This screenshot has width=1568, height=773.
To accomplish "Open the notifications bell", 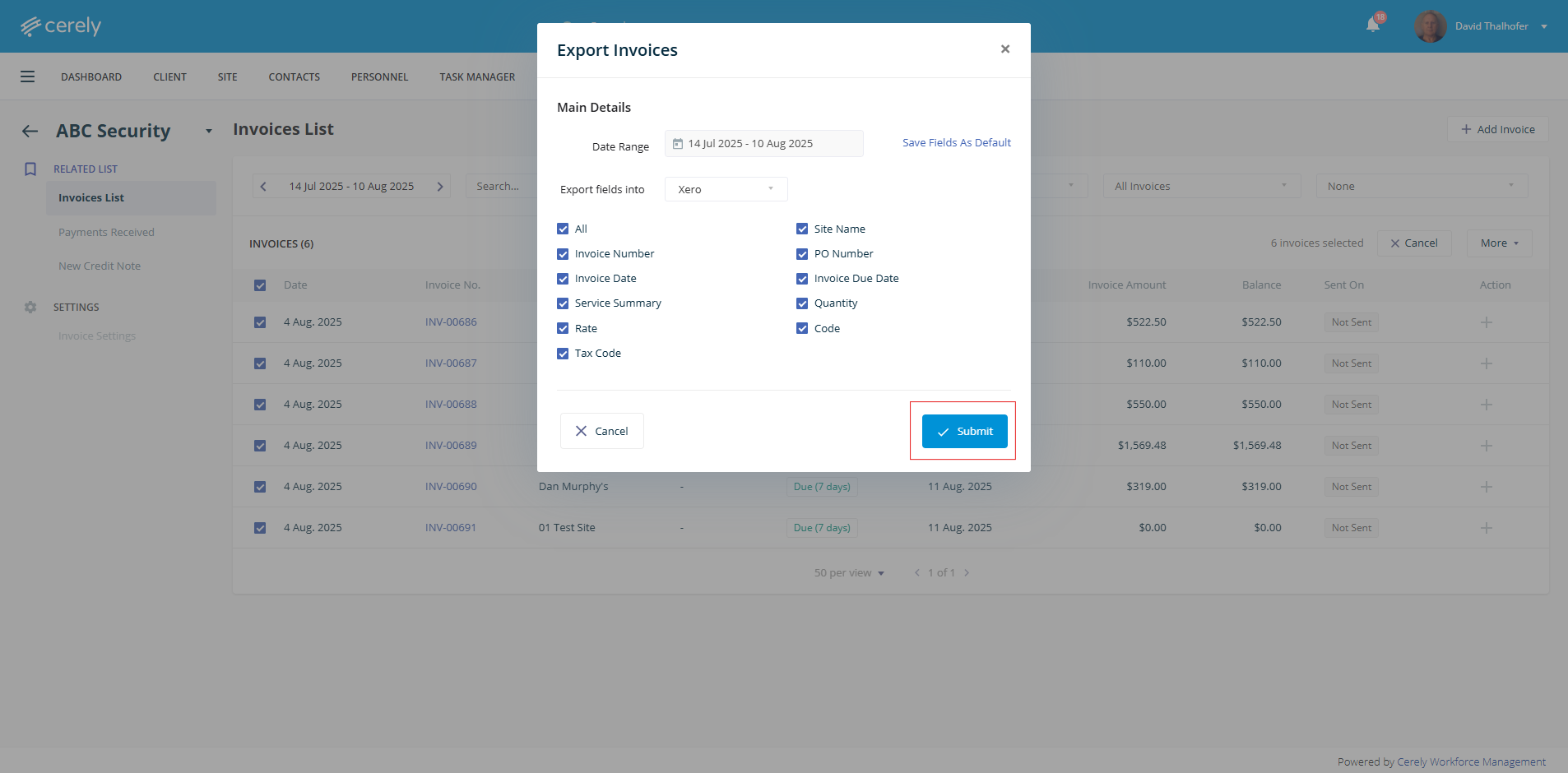I will (1373, 25).
